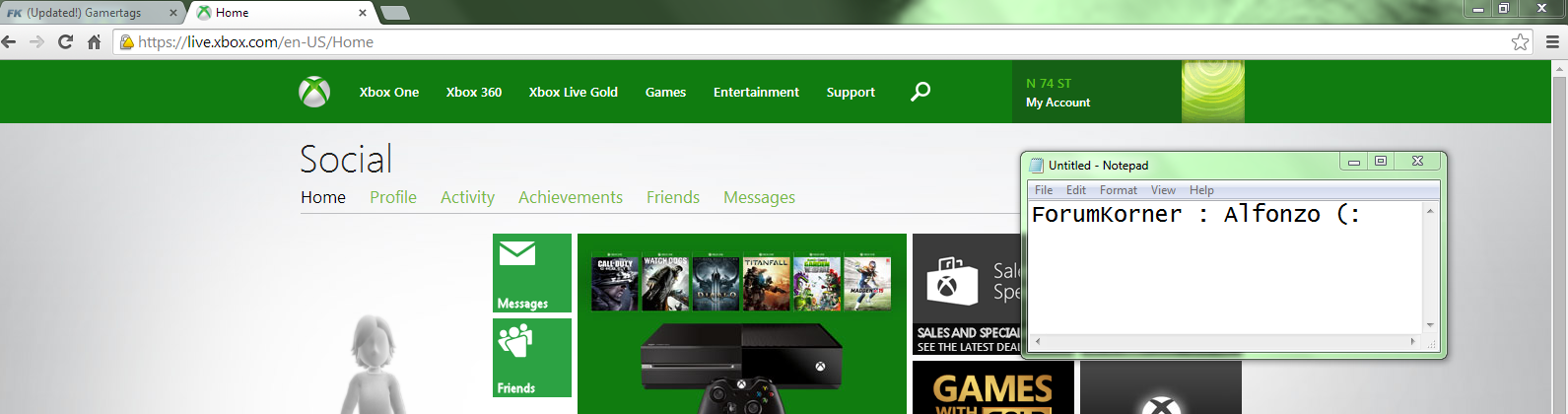Click the Notepad title bar icon
Viewport: 1568px width, 414px height.
coord(1036,166)
